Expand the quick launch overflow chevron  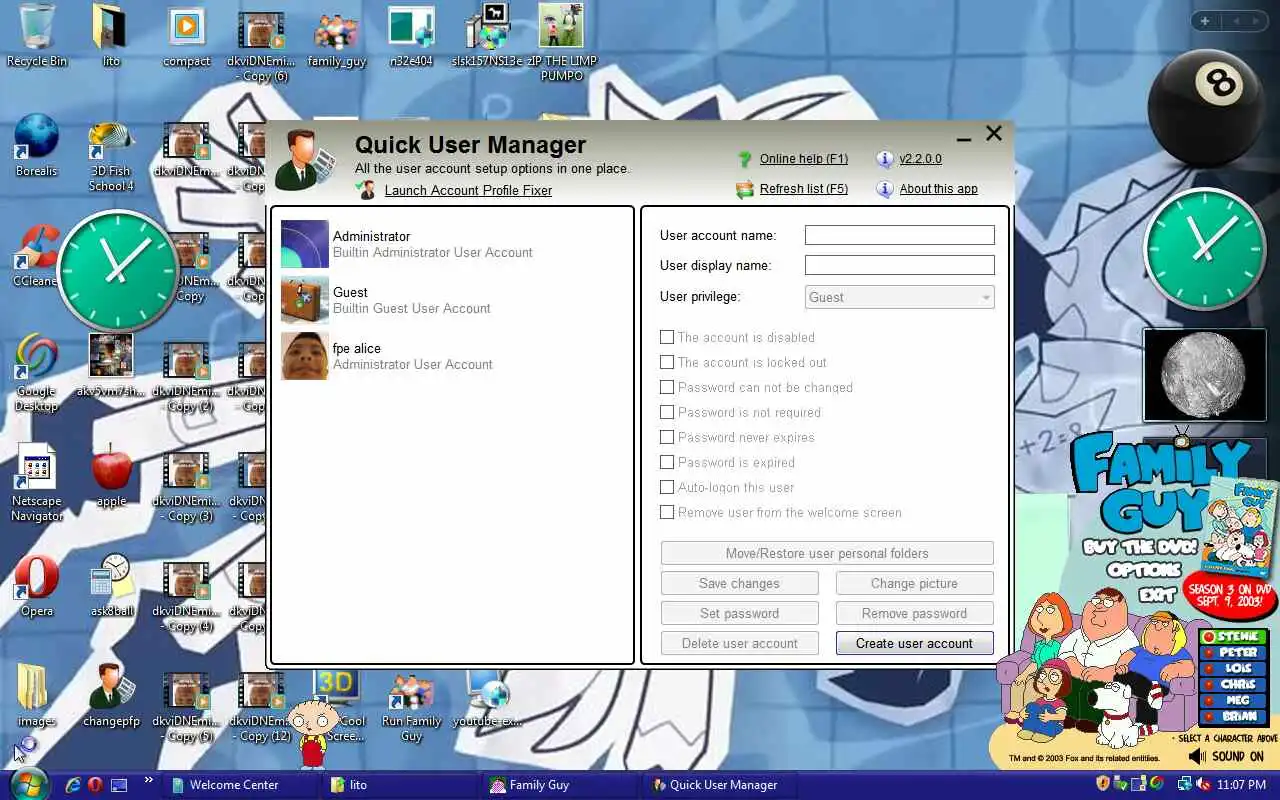tap(149, 780)
